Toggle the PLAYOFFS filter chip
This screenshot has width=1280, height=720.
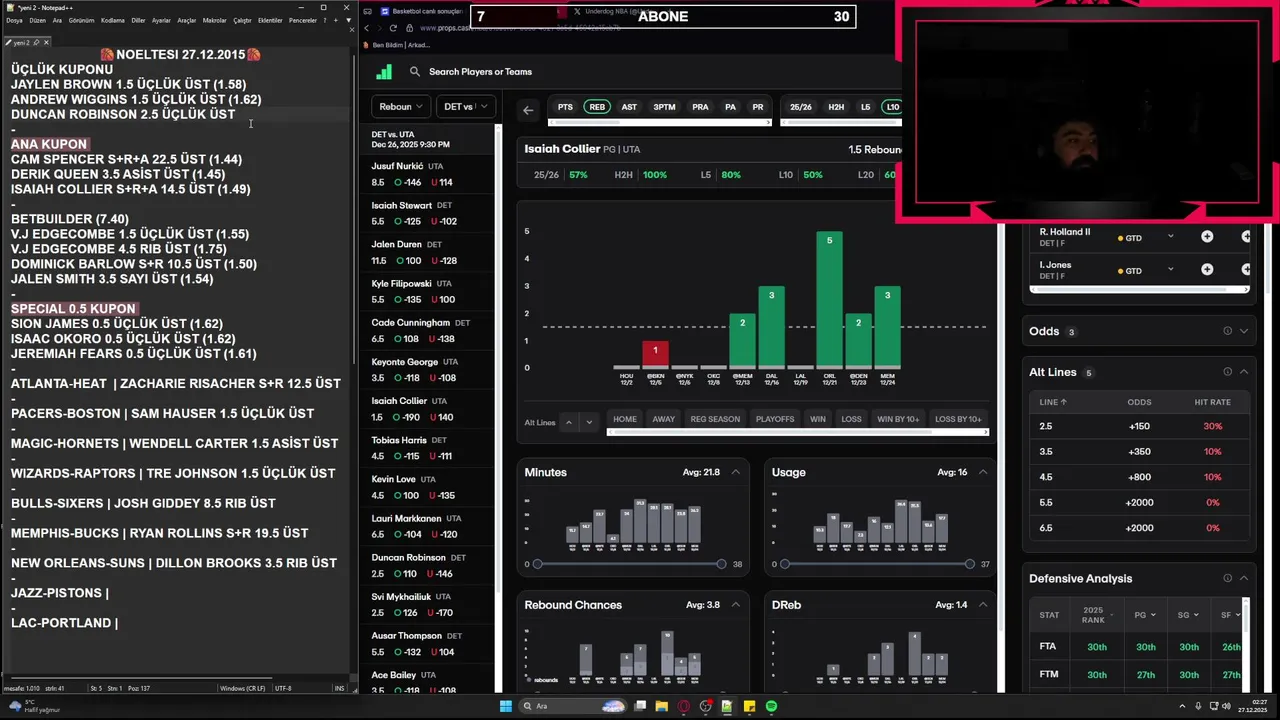coord(775,419)
